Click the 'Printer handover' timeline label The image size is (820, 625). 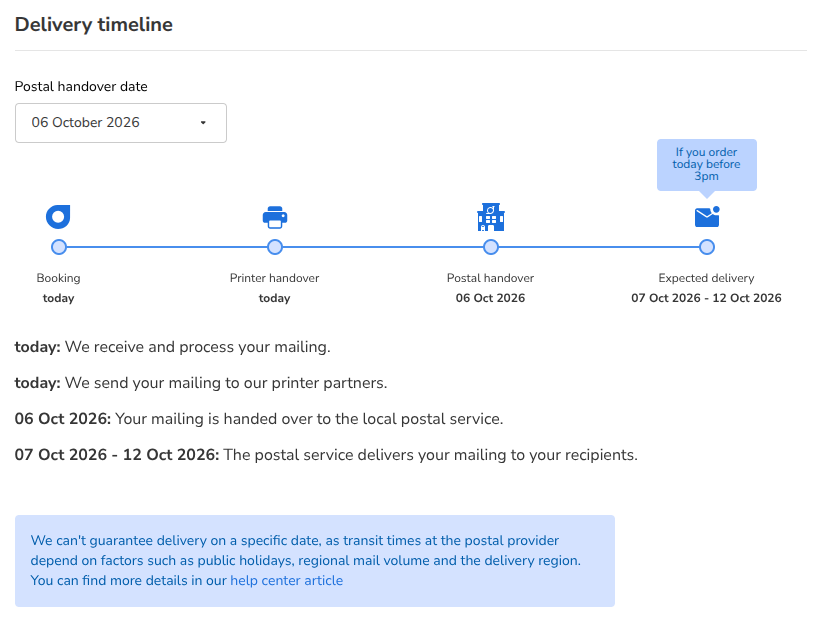[275, 278]
